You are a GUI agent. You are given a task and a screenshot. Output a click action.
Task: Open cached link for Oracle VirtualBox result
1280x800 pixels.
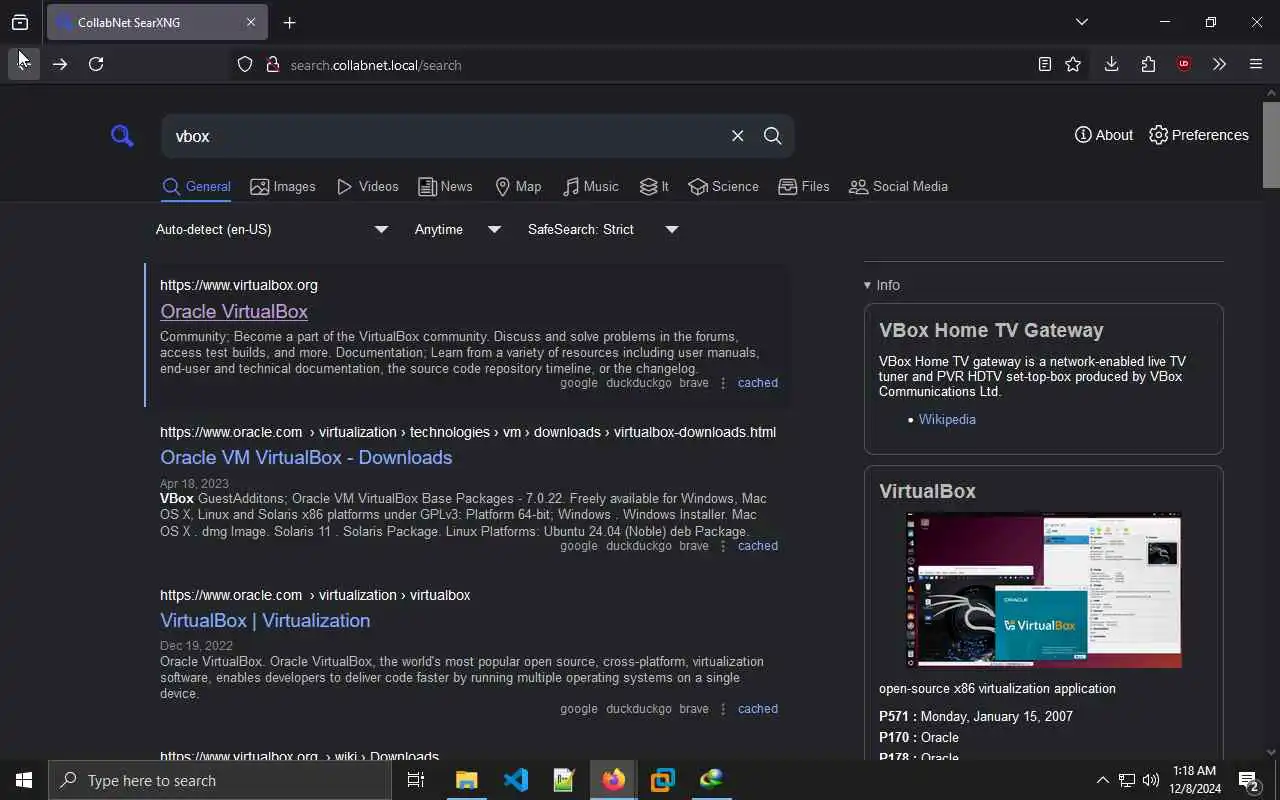click(x=757, y=383)
